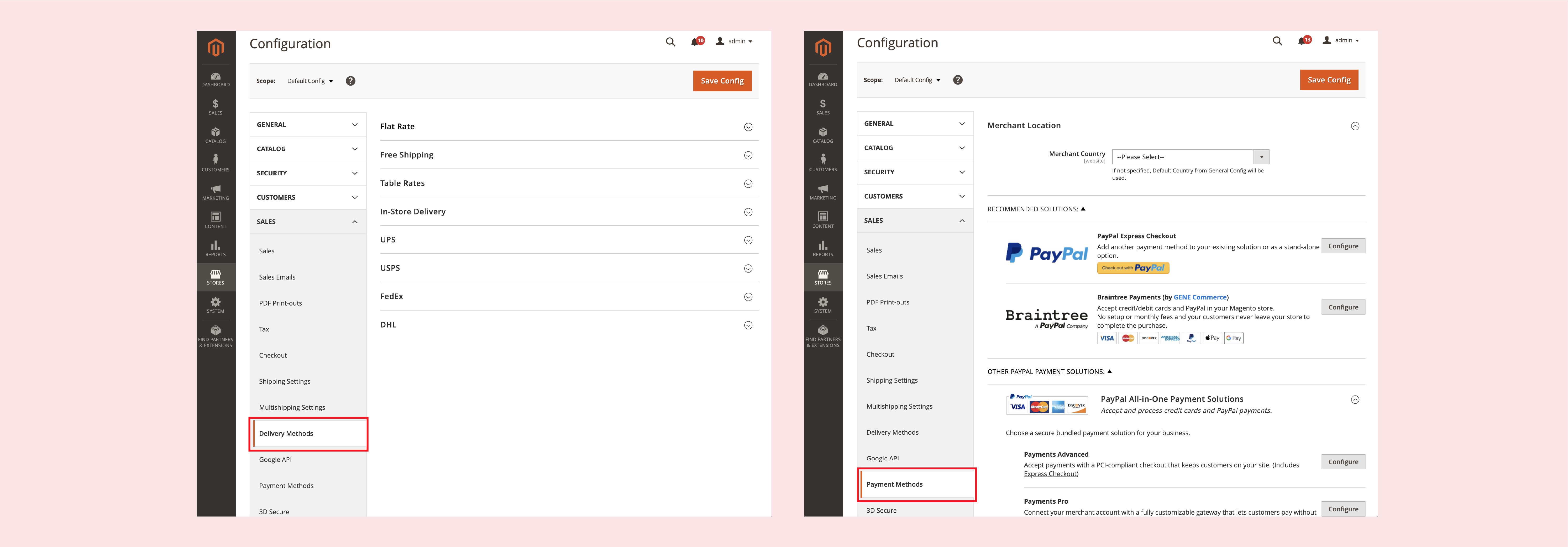The width and height of the screenshot is (1568, 547).
Task: Open System gear icon in left window sidebar
Action: coord(216,306)
